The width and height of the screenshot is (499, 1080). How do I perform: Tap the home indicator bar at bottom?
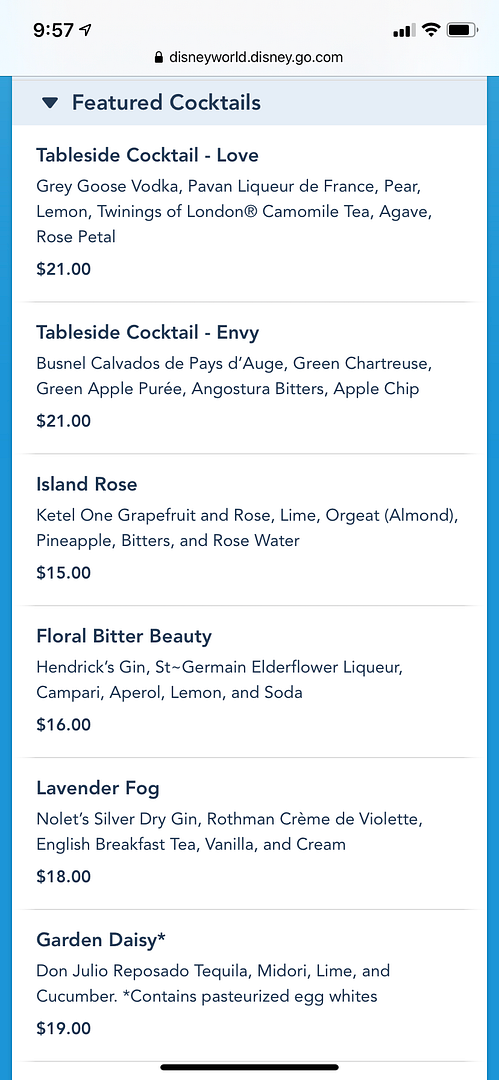pyautogui.click(x=250, y=1068)
